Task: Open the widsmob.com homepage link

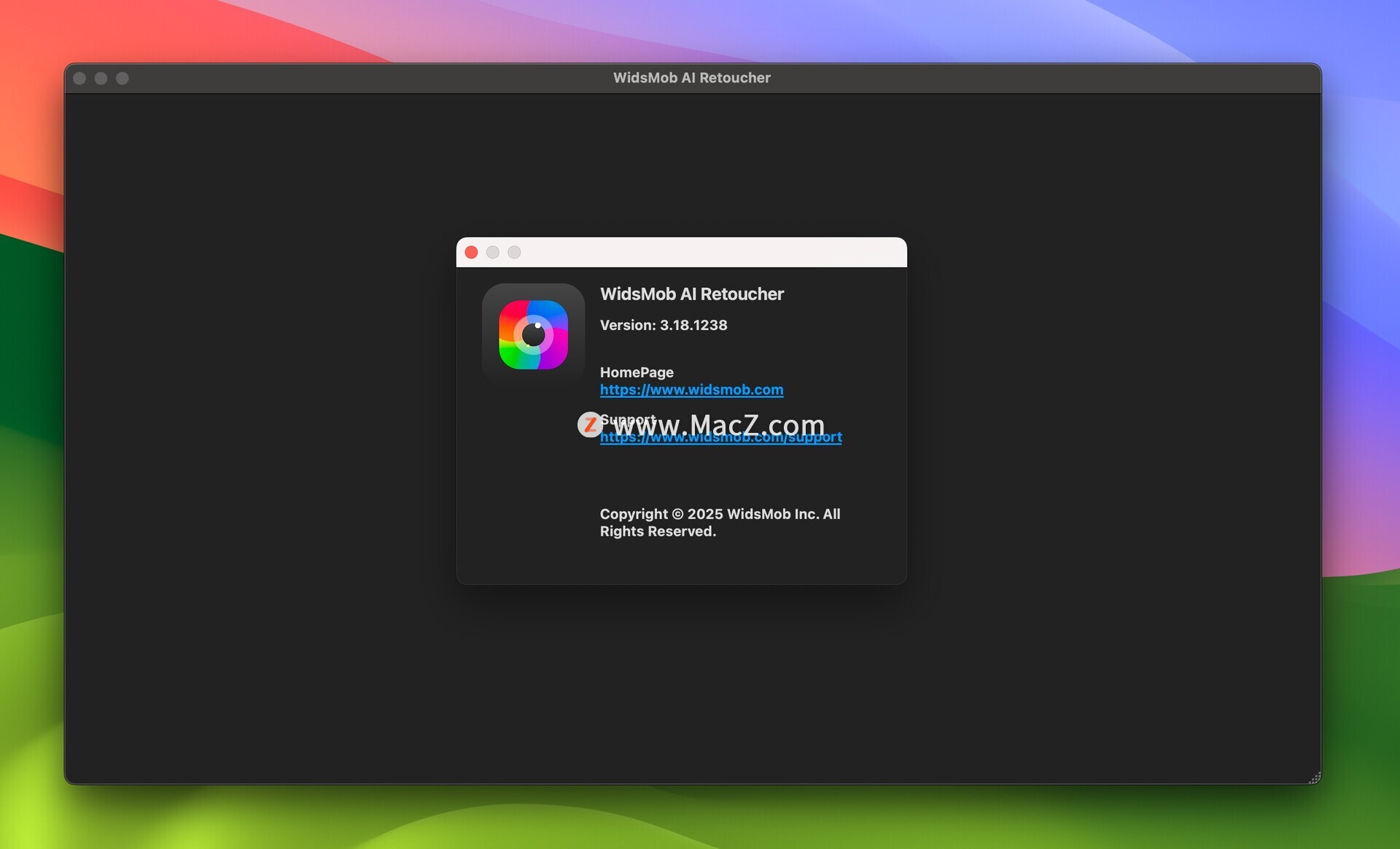Action: click(691, 390)
